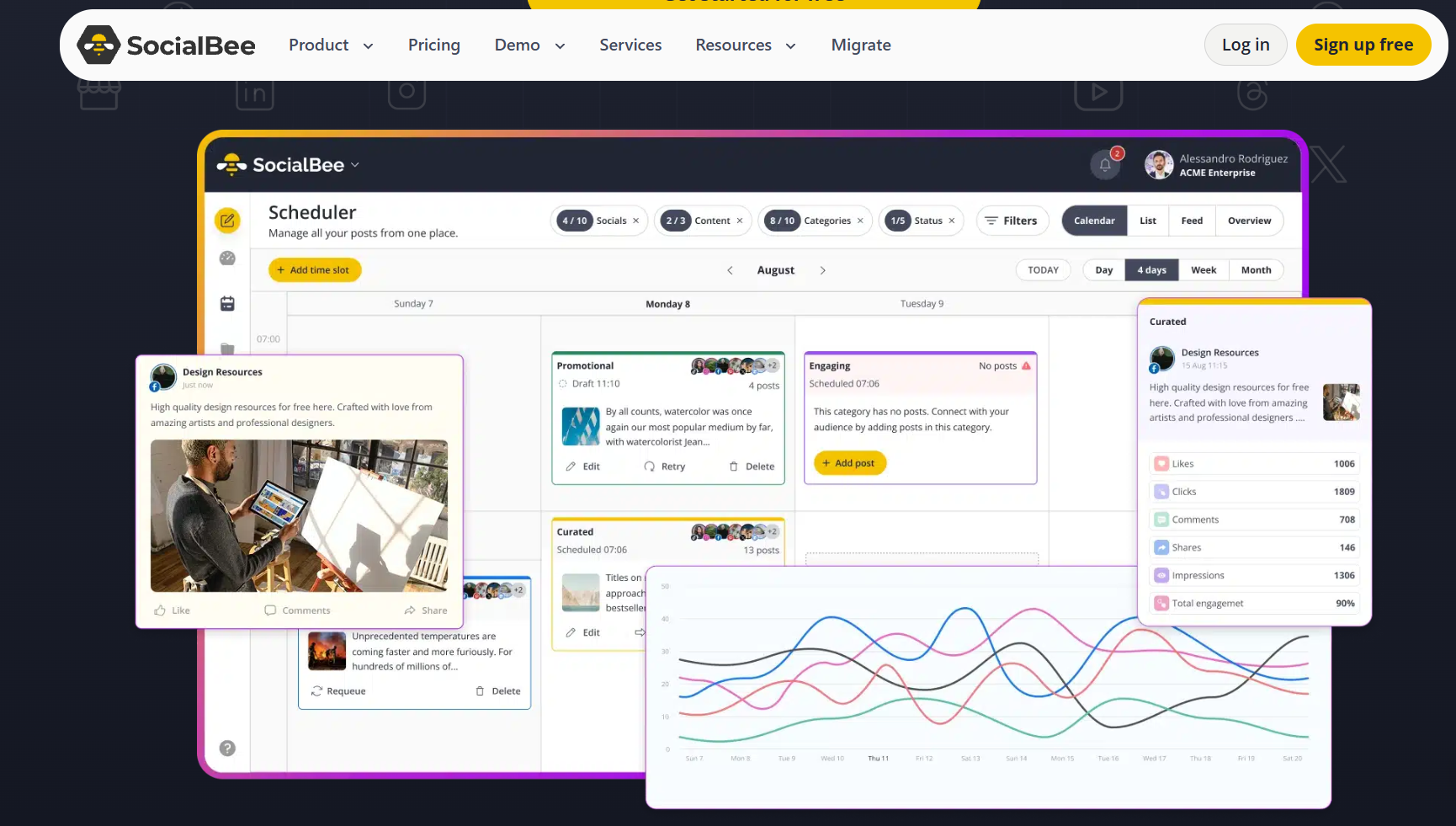Image resolution: width=1456 pixels, height=826 pixels.
Task: Open the Pricing page
Action: tap(434, 45)
